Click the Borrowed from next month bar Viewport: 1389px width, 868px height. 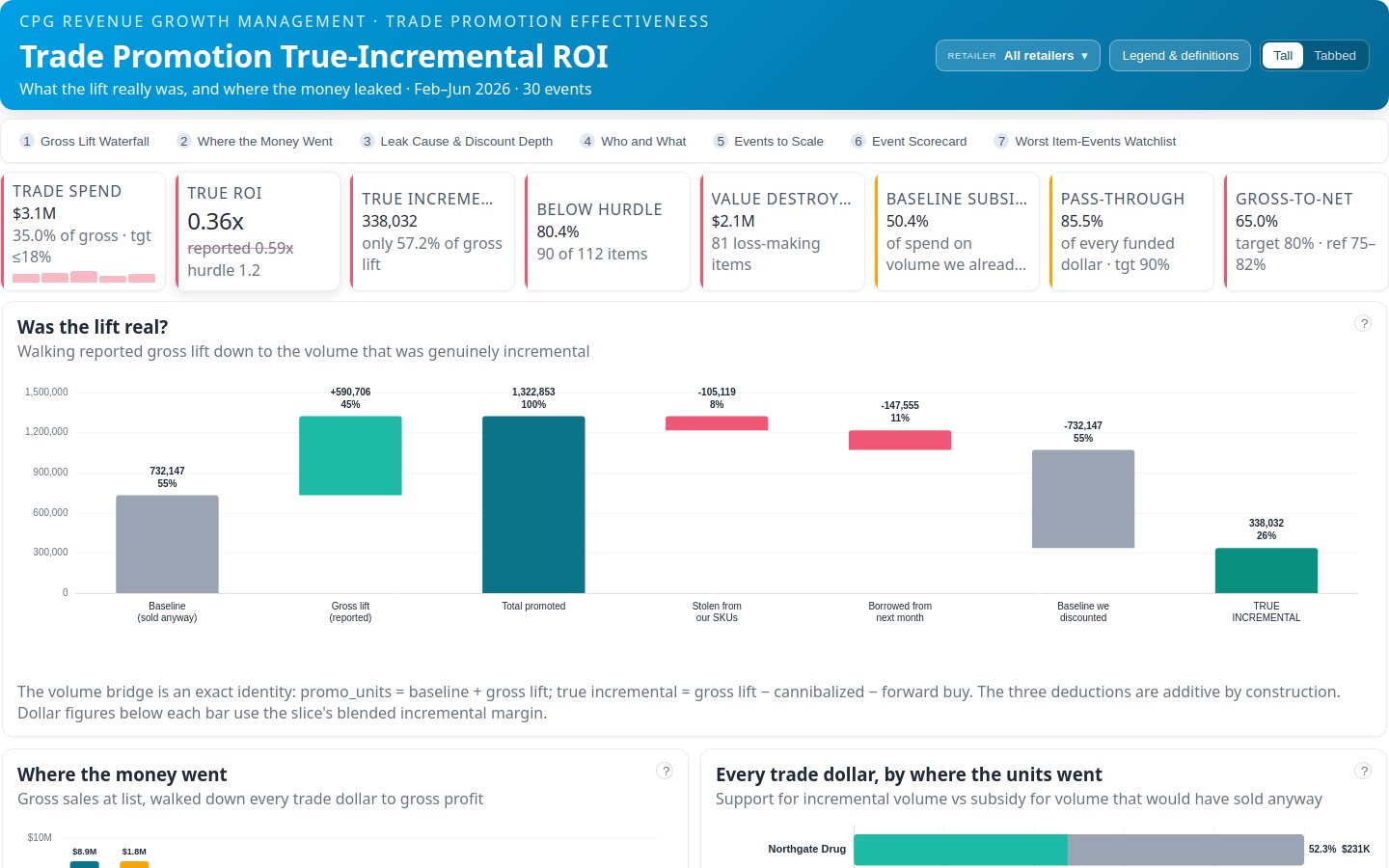coord(900,440)
